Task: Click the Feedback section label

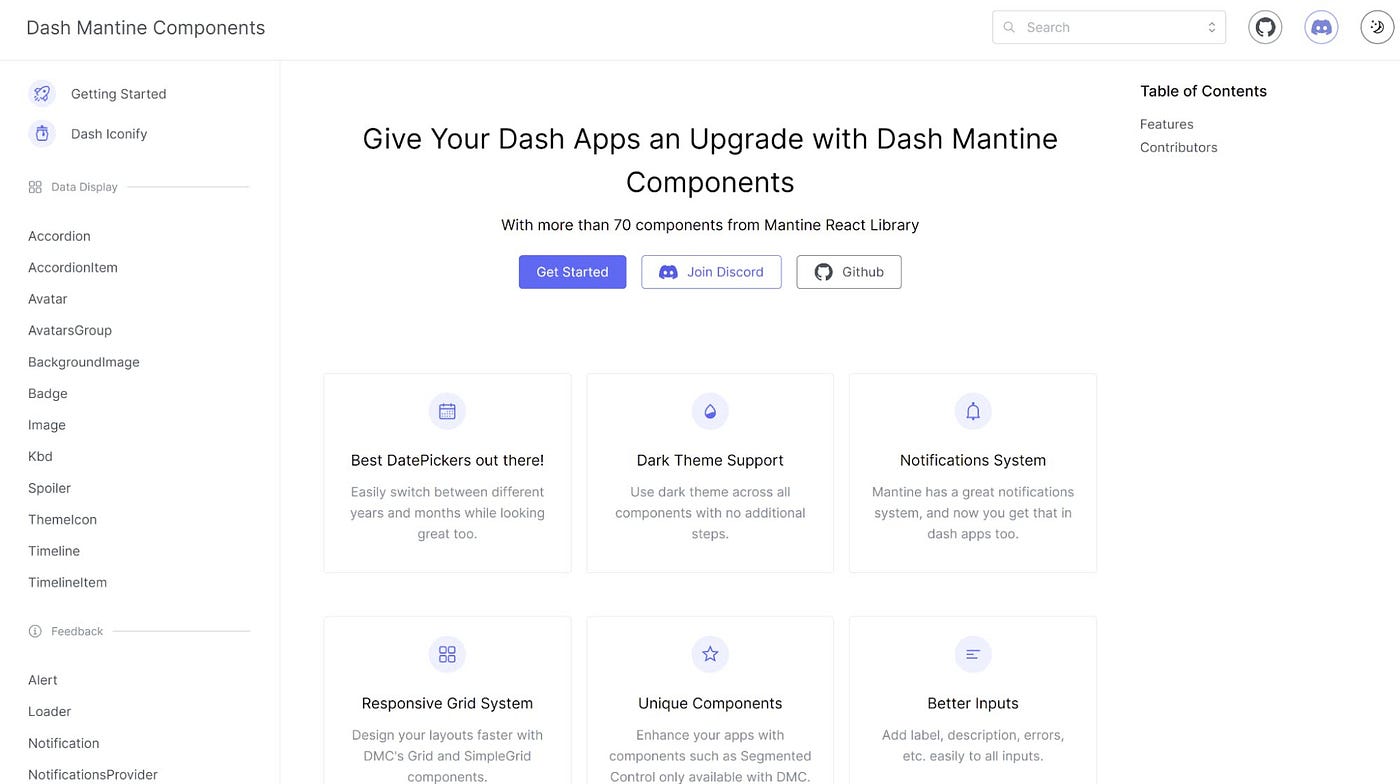Action: tap(77, 631)
